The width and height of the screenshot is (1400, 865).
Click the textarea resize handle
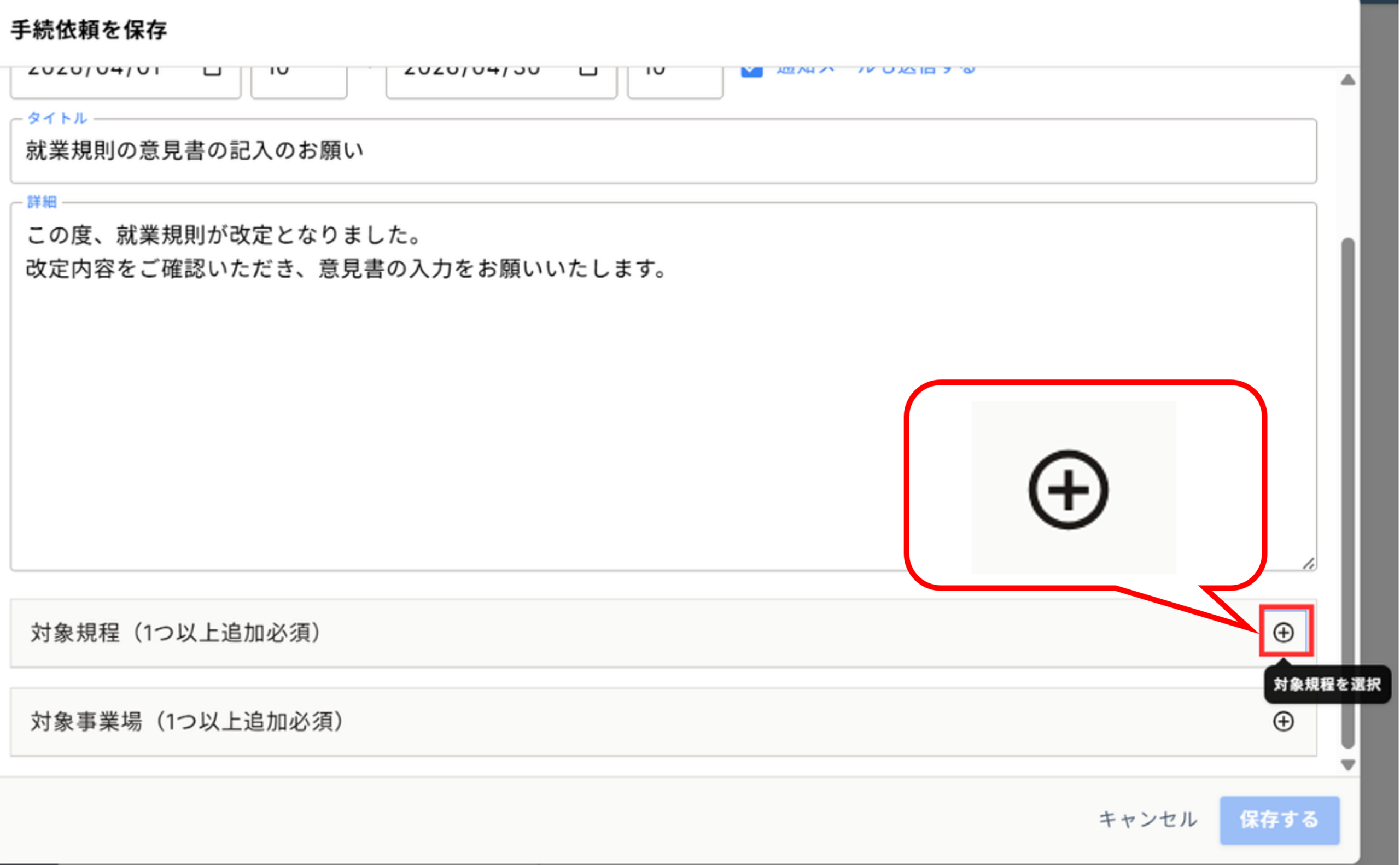[1308, 564]
